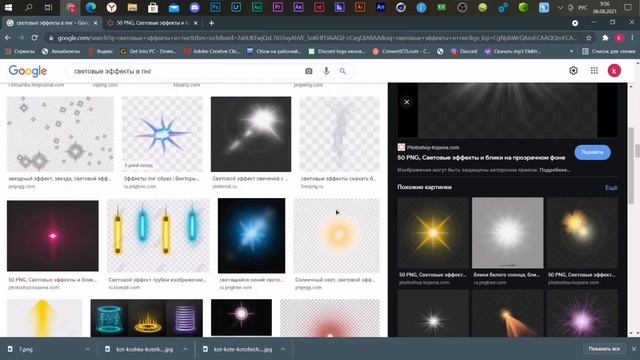Reload the current page
This screenshot has height=360, width=640.
(34, 38)
